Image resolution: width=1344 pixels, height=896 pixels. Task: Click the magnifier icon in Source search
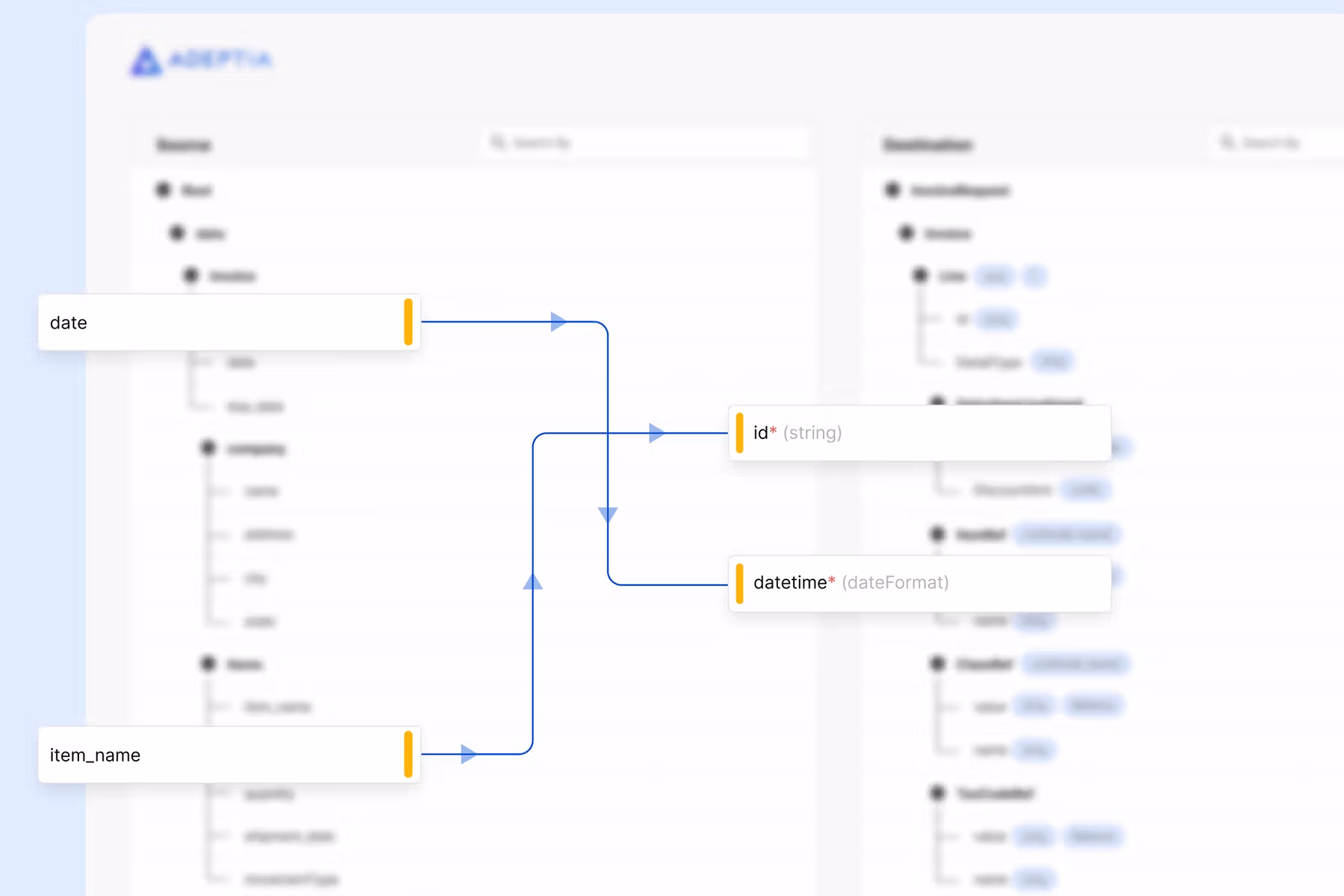[x=498, y=142]
